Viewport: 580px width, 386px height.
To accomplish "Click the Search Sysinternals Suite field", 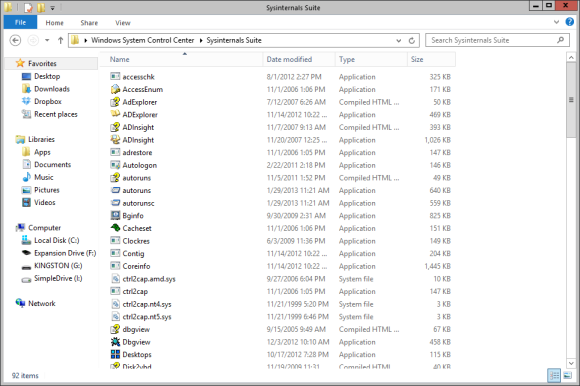I will [498, 40].
